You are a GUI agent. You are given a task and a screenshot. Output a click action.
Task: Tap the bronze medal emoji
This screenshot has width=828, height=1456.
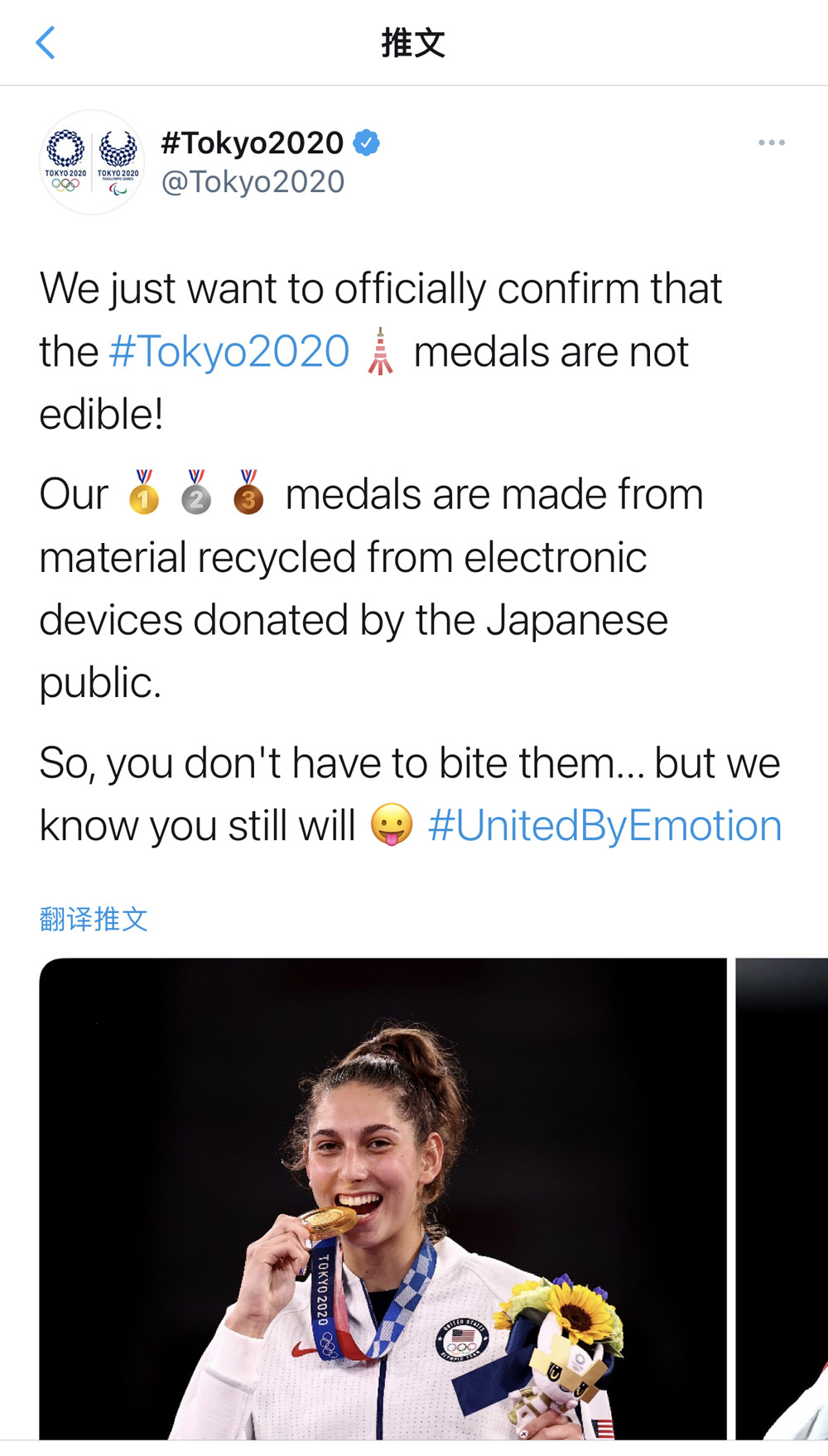point(248,493)
